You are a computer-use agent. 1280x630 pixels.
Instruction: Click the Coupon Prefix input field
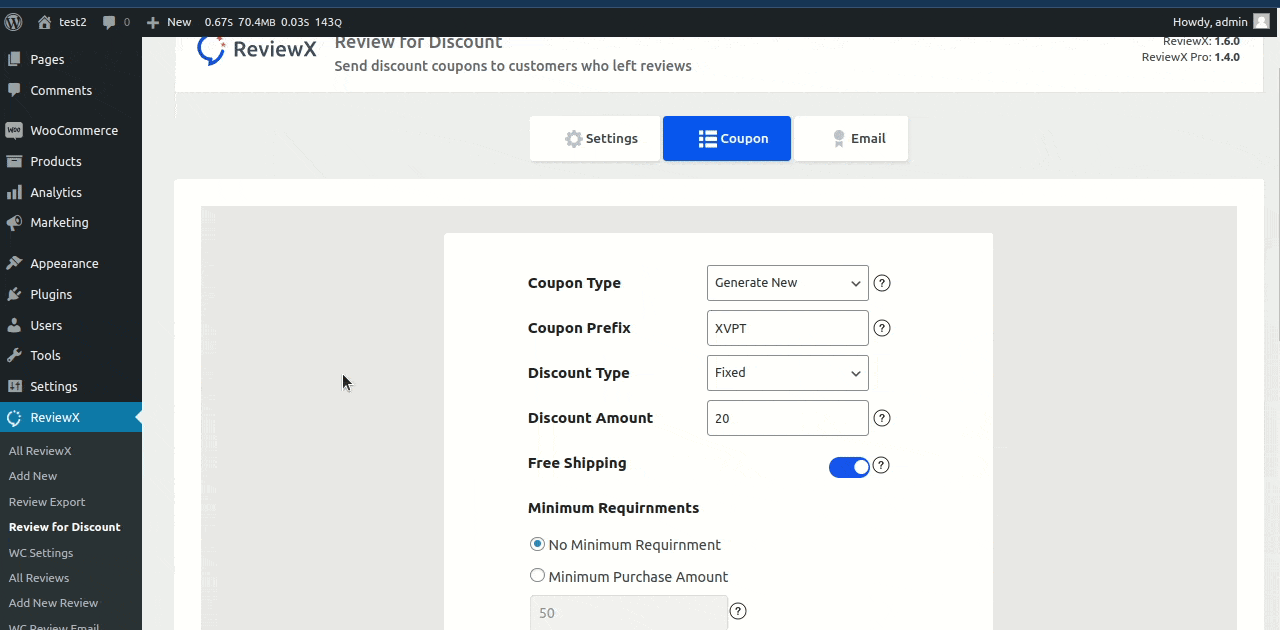787,328
